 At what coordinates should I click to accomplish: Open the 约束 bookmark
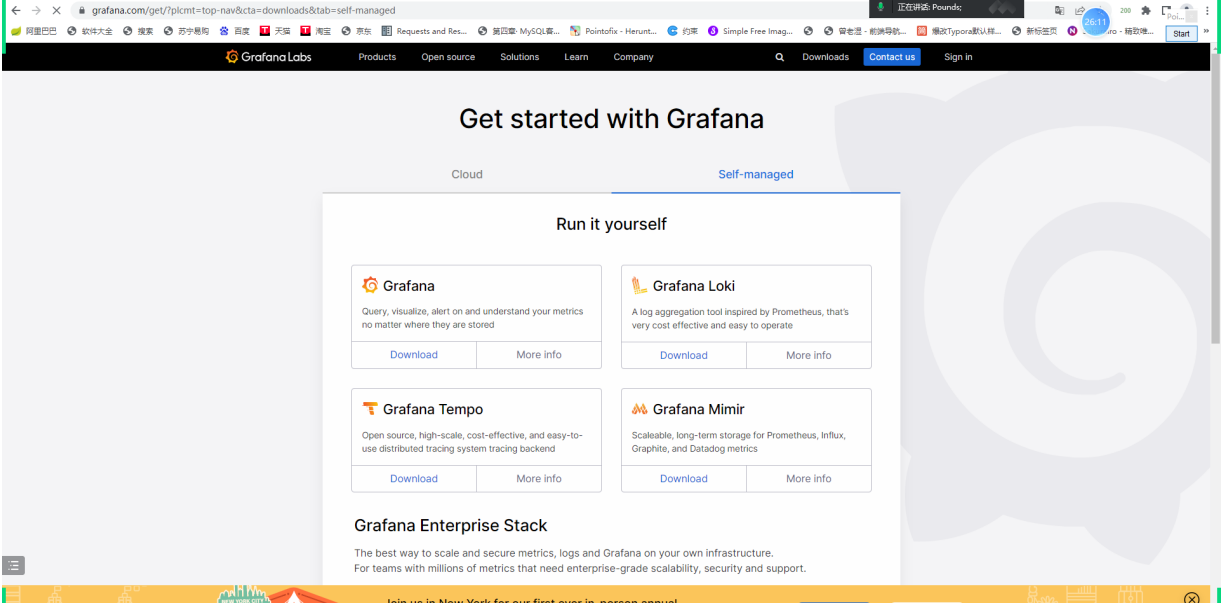pyautogui.click(x=683, y=31)
